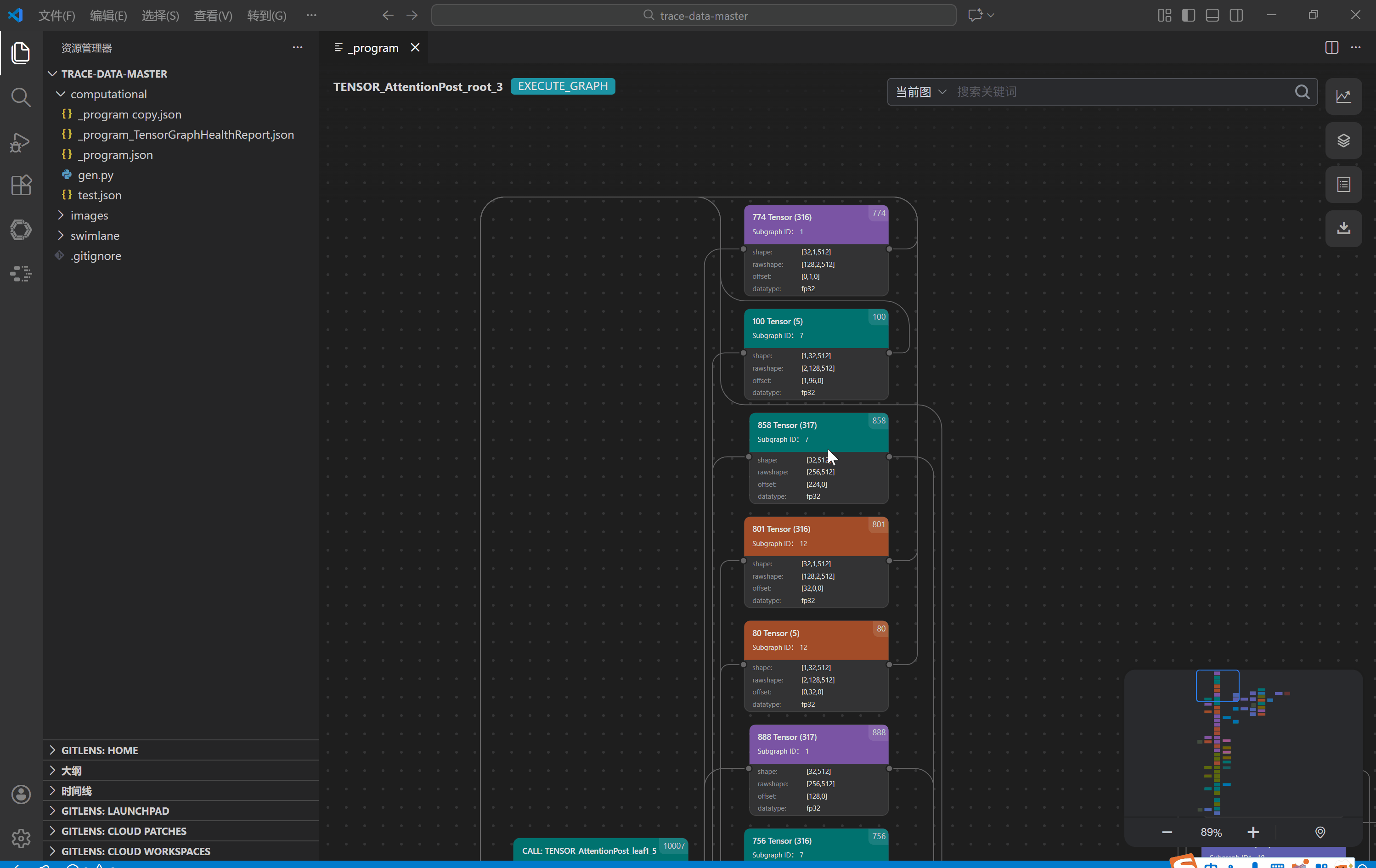The width and height of the screenshot is (1376, 868).
Task: Click the chart statistics icon in graph toolbar
Action: click(x=1343, y=96)
